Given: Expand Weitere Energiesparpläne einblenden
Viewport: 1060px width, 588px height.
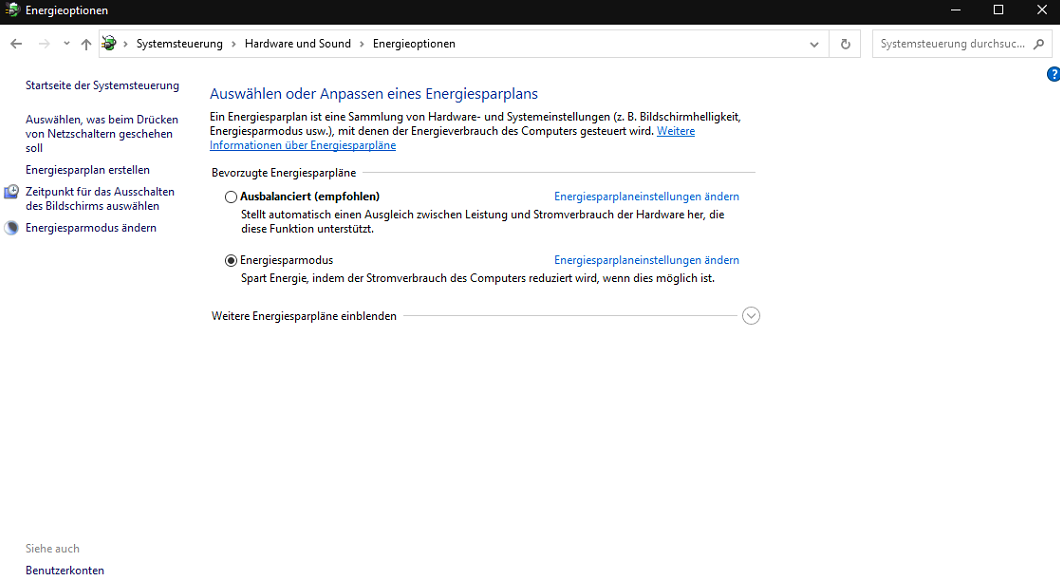Looking at the screenshot, I should click(x=750, y=315).
